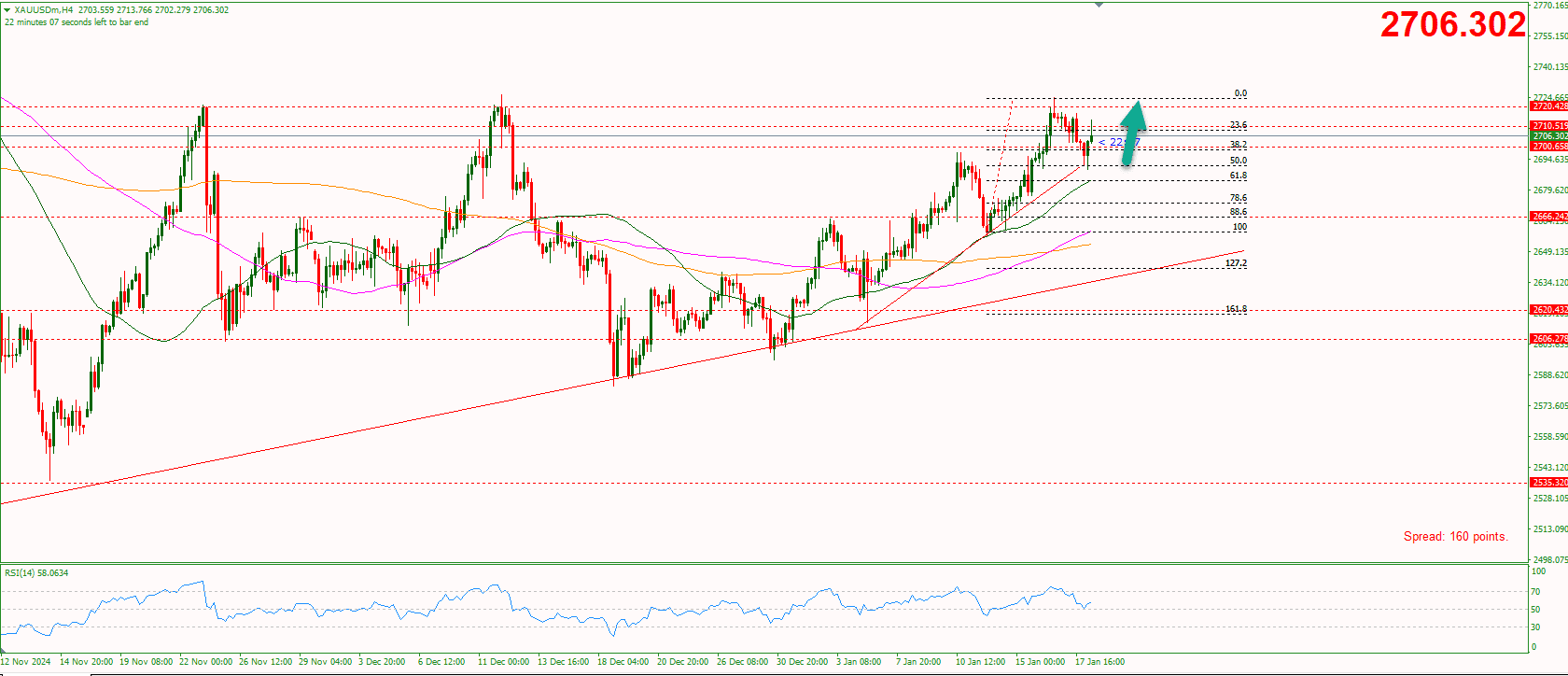Select the 2606.278 red price tag
Image resolution: width=1568 pixels, height=676 pixels.
click(x=1549, y=339)
